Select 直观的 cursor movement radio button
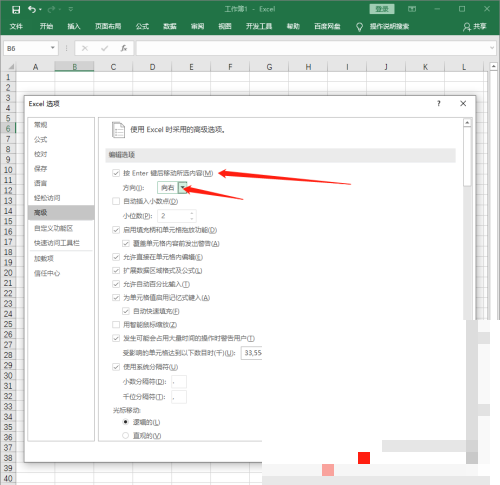 pyautogui.click(x=126, y=435)
